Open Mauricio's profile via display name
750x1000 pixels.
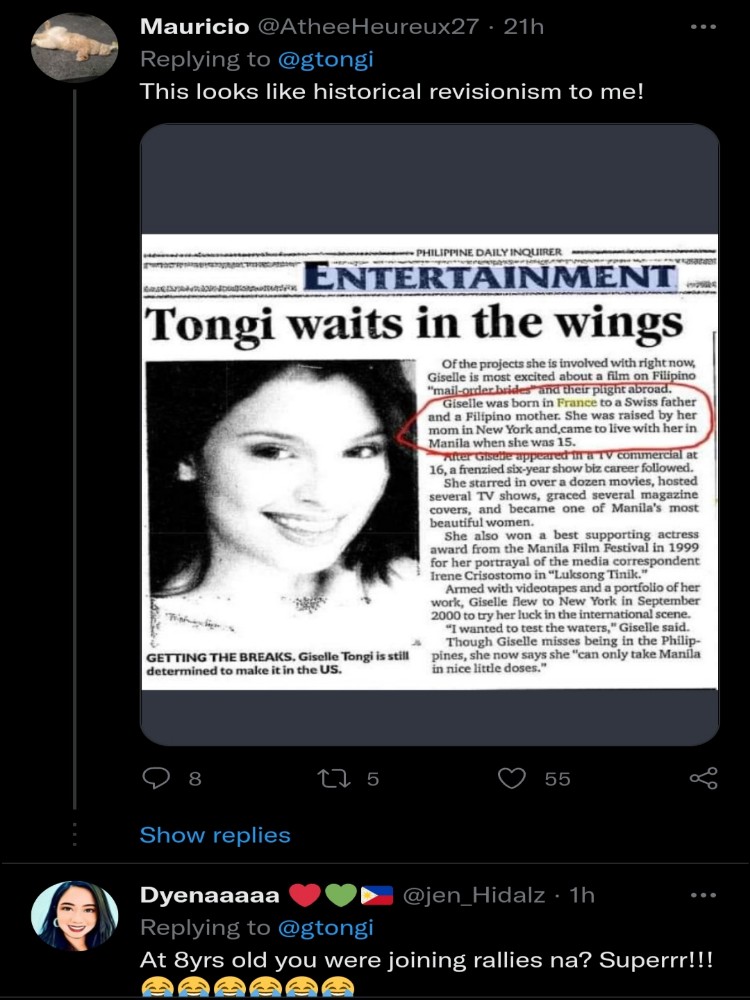point(195,27)
